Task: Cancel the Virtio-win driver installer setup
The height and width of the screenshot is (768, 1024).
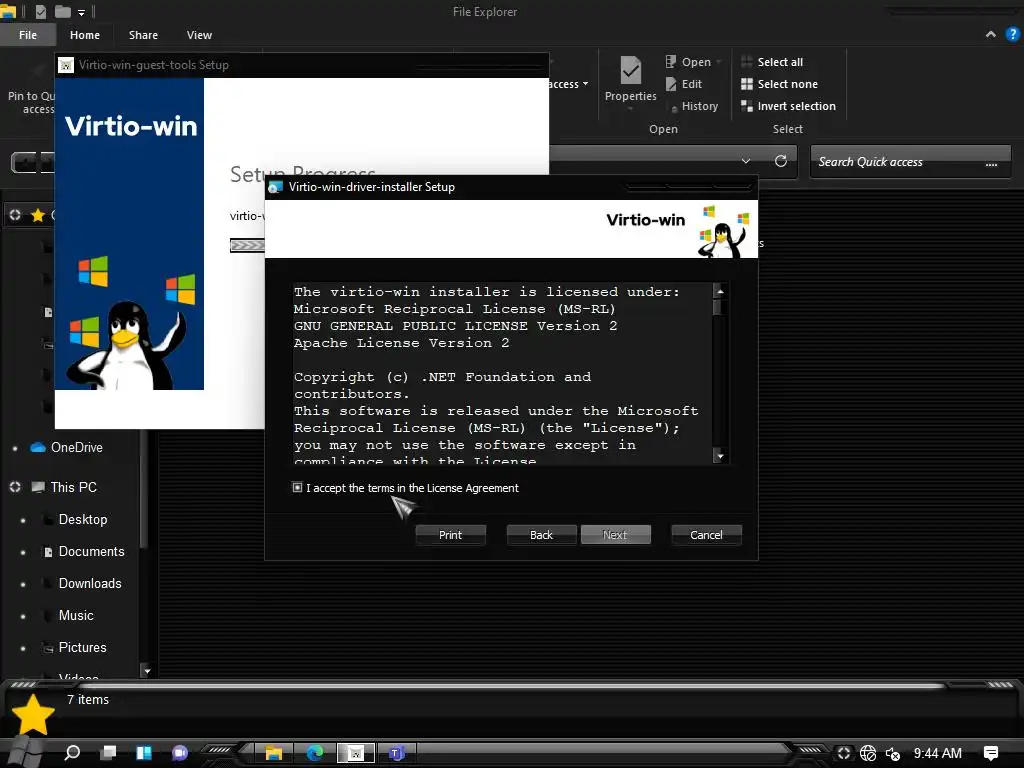Action: (x=707, y=535)
